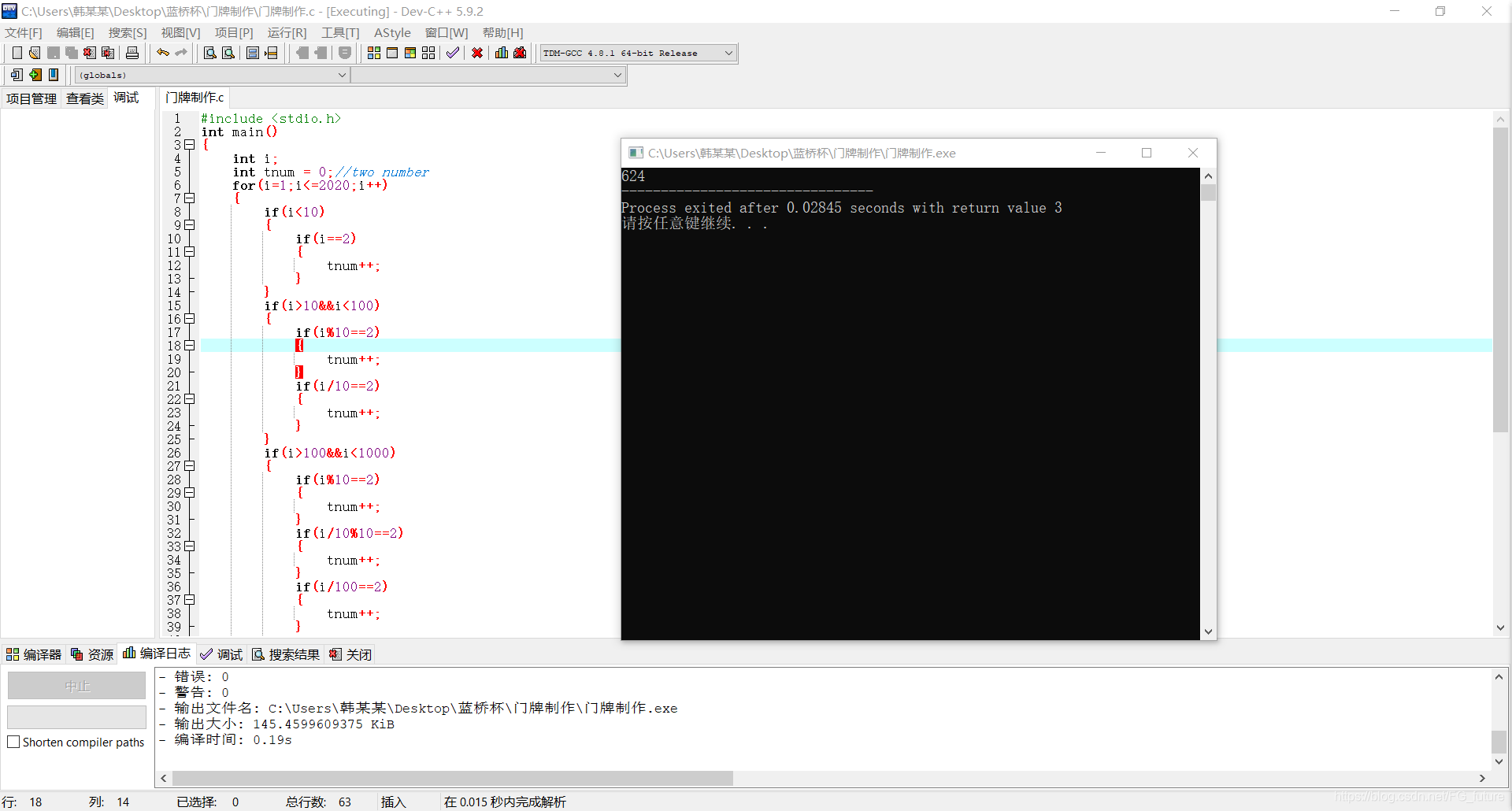1512x811 pixels.
Task: Click the purple checkmark Debug icon
Action: coord(453,53)
